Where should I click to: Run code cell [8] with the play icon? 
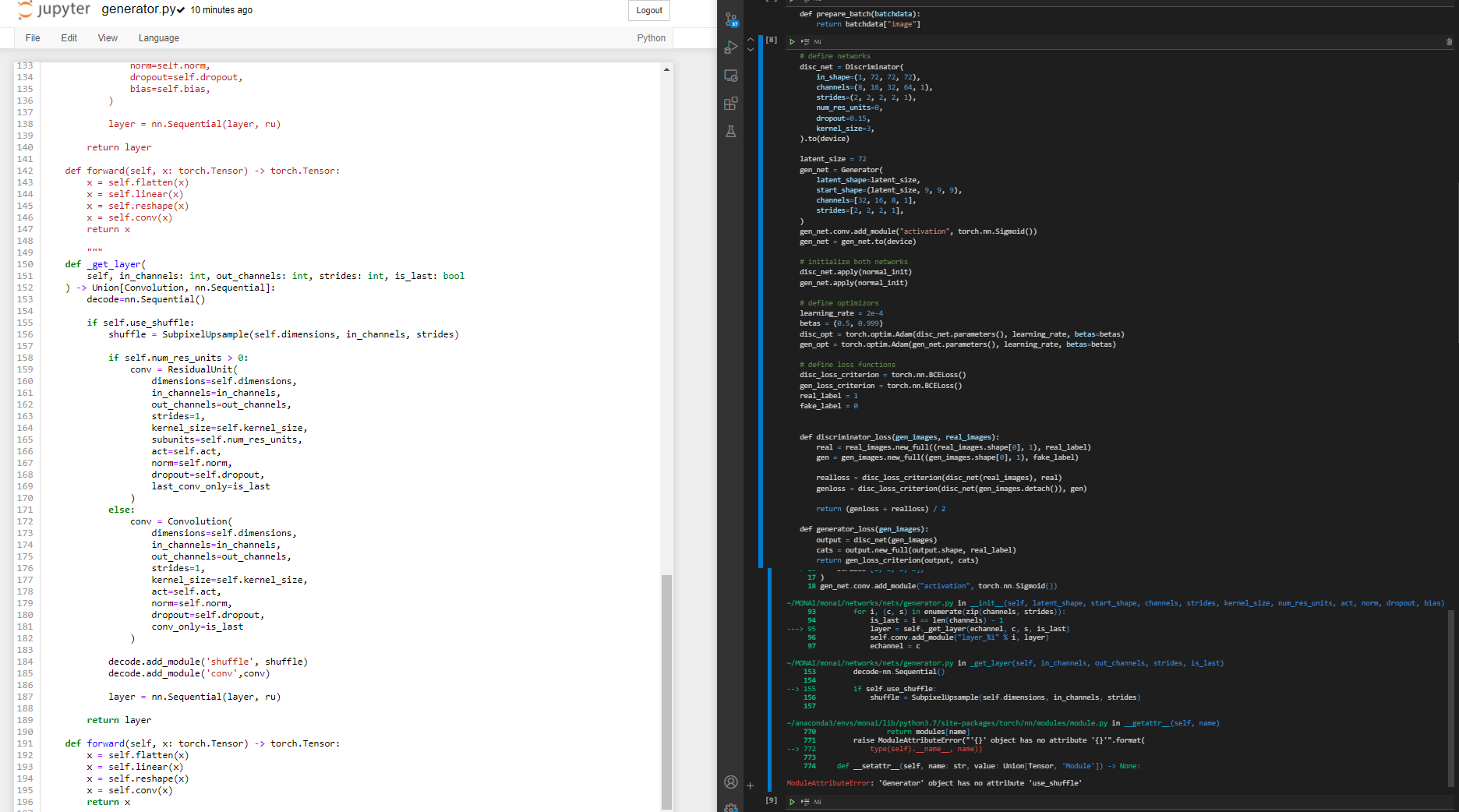(791, 41)
